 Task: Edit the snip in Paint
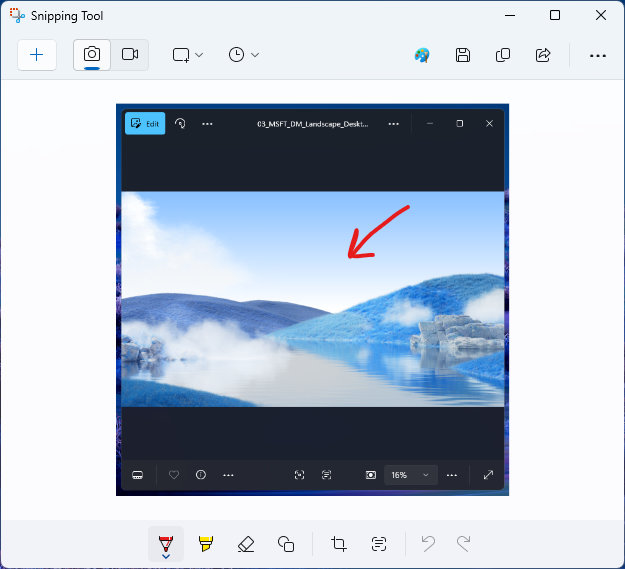[x=422, y=55]
